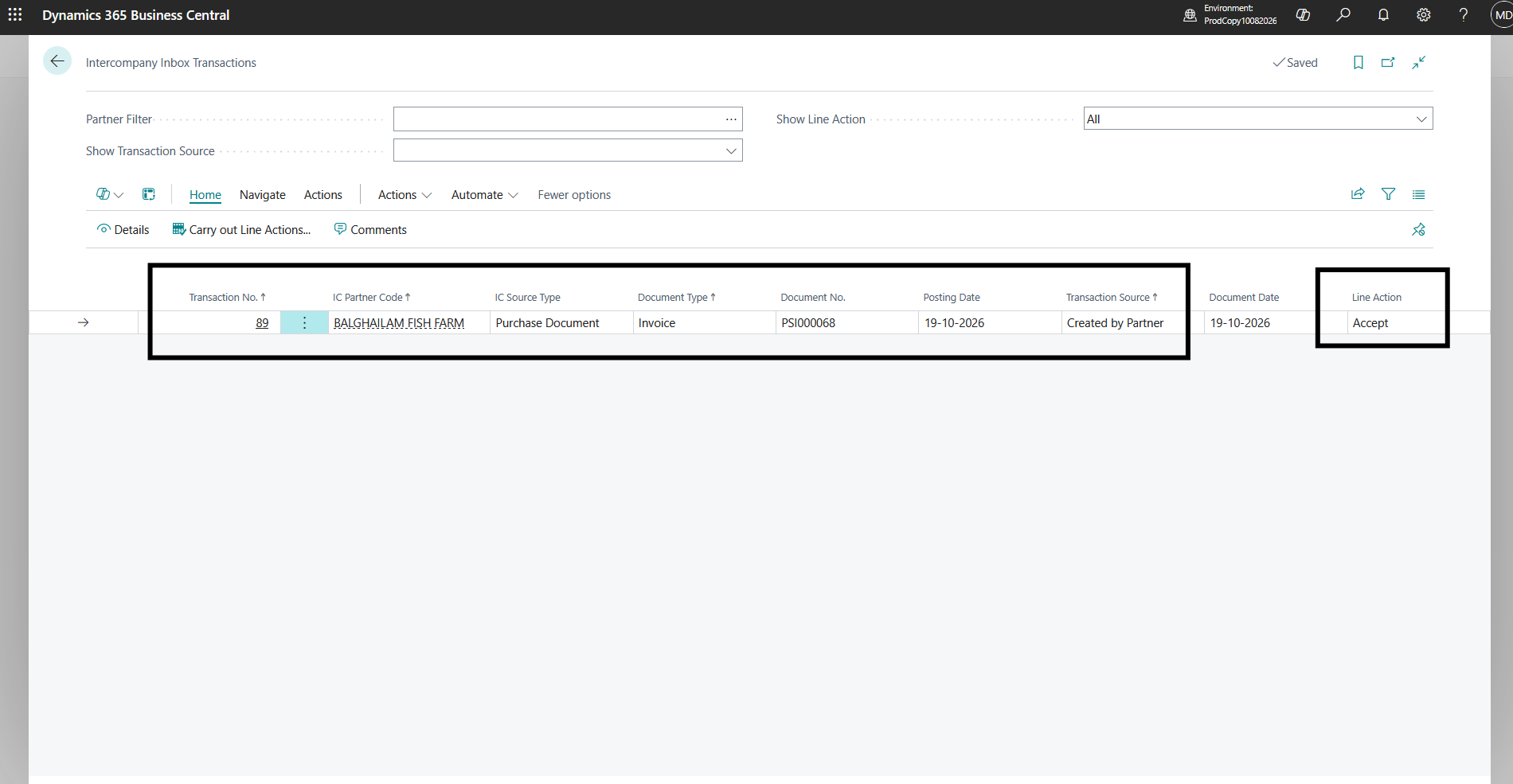Click Fewer options
This screenshot has height=784, width=1513.
coord(574,195)
